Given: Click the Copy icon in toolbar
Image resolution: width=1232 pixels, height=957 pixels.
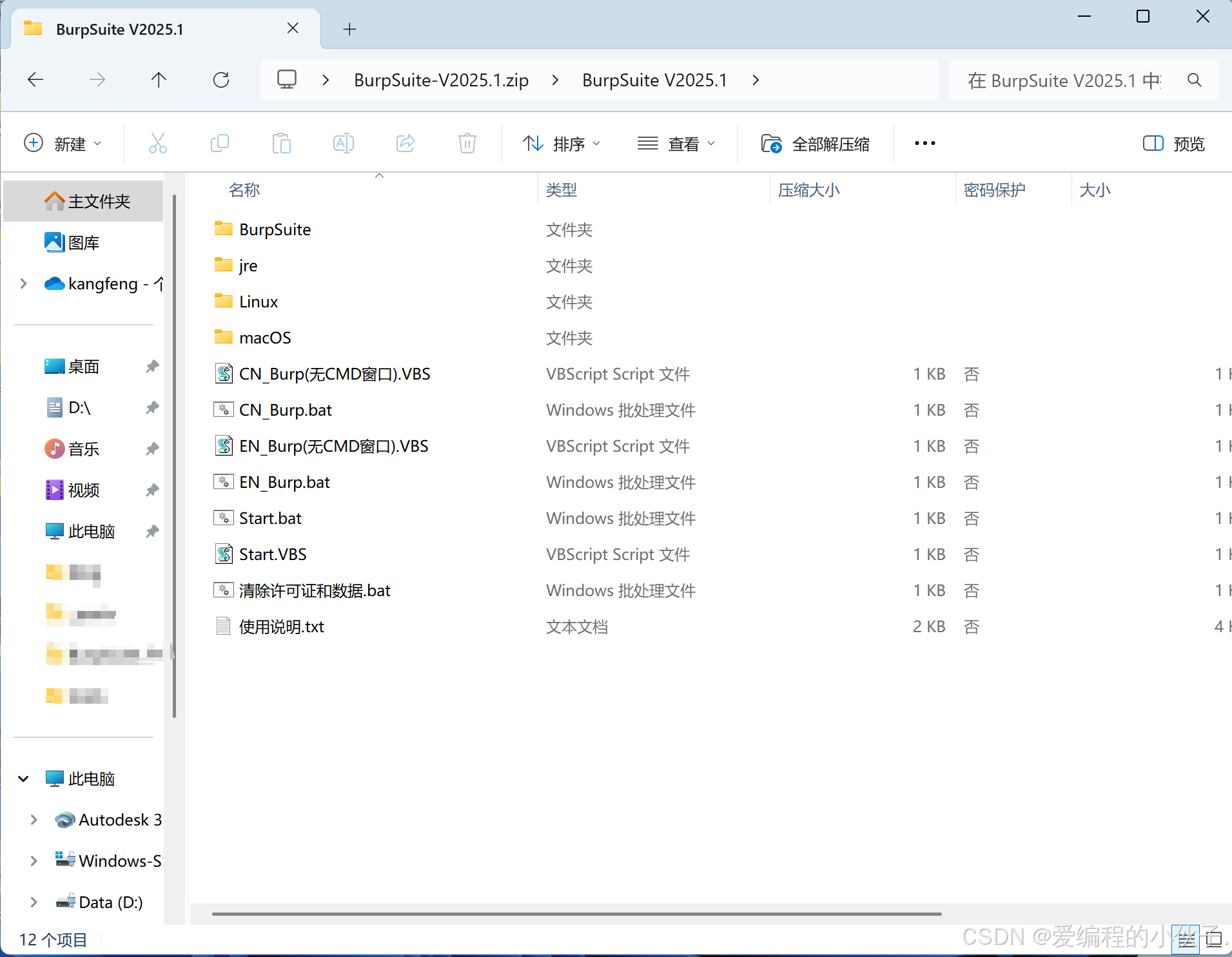Looking at the screenshot, I should pyautogui.click(x=219, y=143).
